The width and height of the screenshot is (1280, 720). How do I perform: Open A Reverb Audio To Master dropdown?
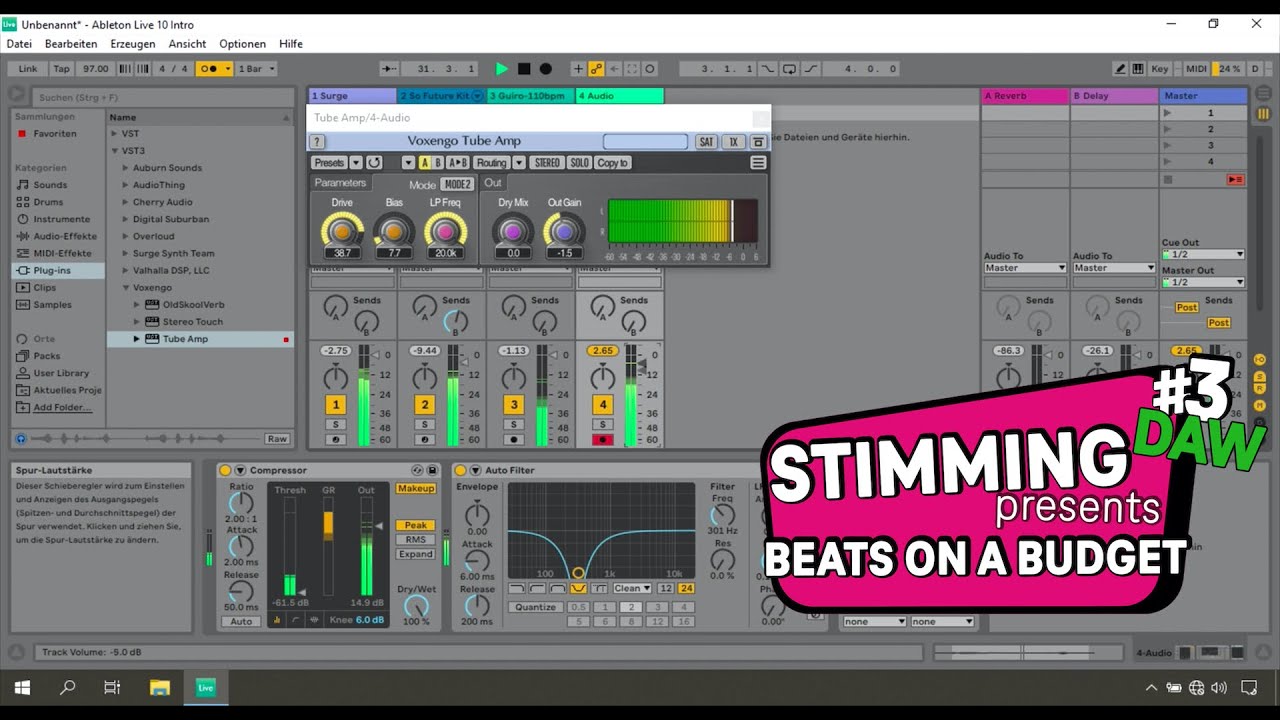1025,268
